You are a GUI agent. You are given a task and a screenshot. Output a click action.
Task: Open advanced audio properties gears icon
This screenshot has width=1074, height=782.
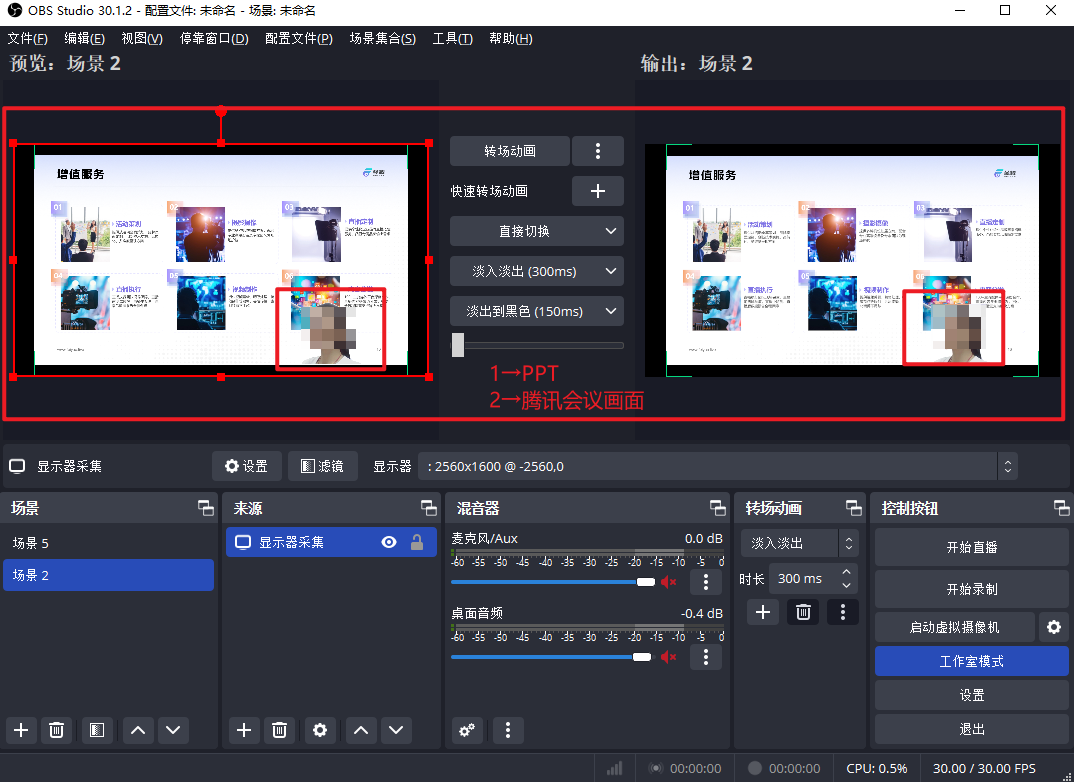tap(467, 730)
